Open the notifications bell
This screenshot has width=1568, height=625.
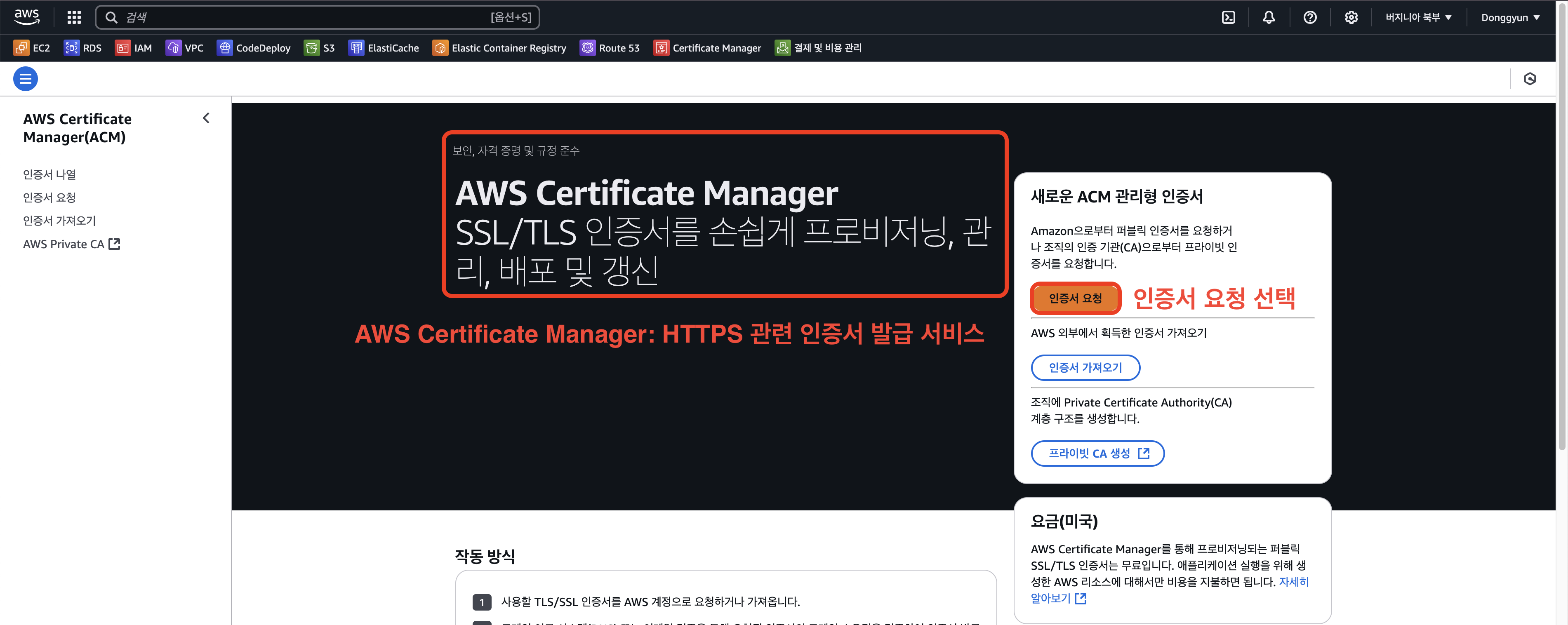(x=1269, y=17)
